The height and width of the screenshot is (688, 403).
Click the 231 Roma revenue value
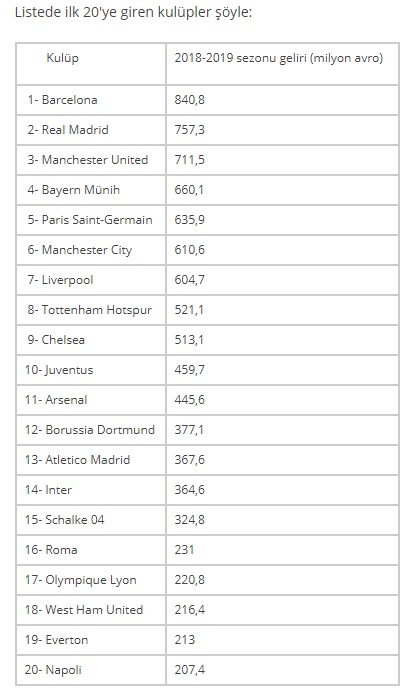coord(184,550)
